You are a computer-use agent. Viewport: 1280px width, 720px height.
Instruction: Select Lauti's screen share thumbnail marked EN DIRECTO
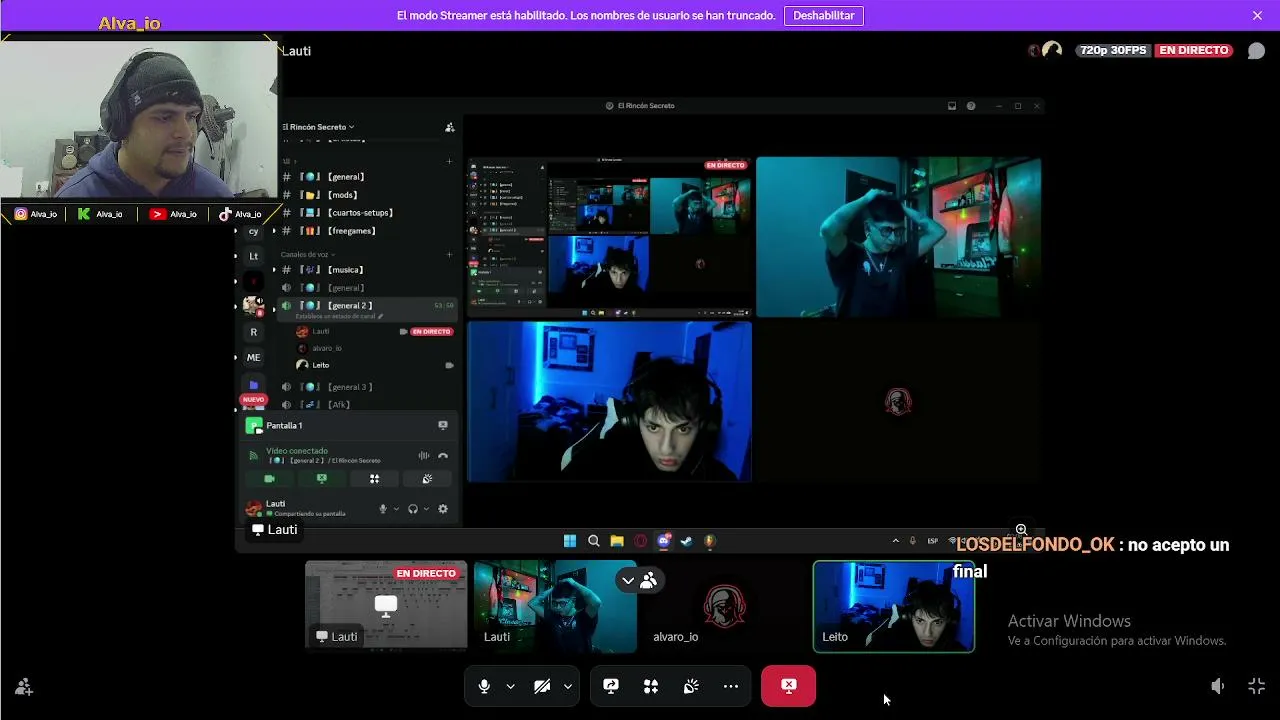pos(386,606)
